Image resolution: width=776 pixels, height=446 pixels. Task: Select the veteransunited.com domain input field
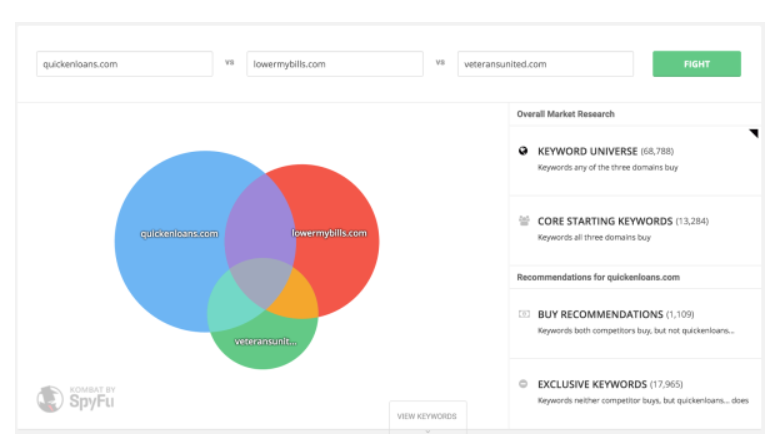point(545,64)
